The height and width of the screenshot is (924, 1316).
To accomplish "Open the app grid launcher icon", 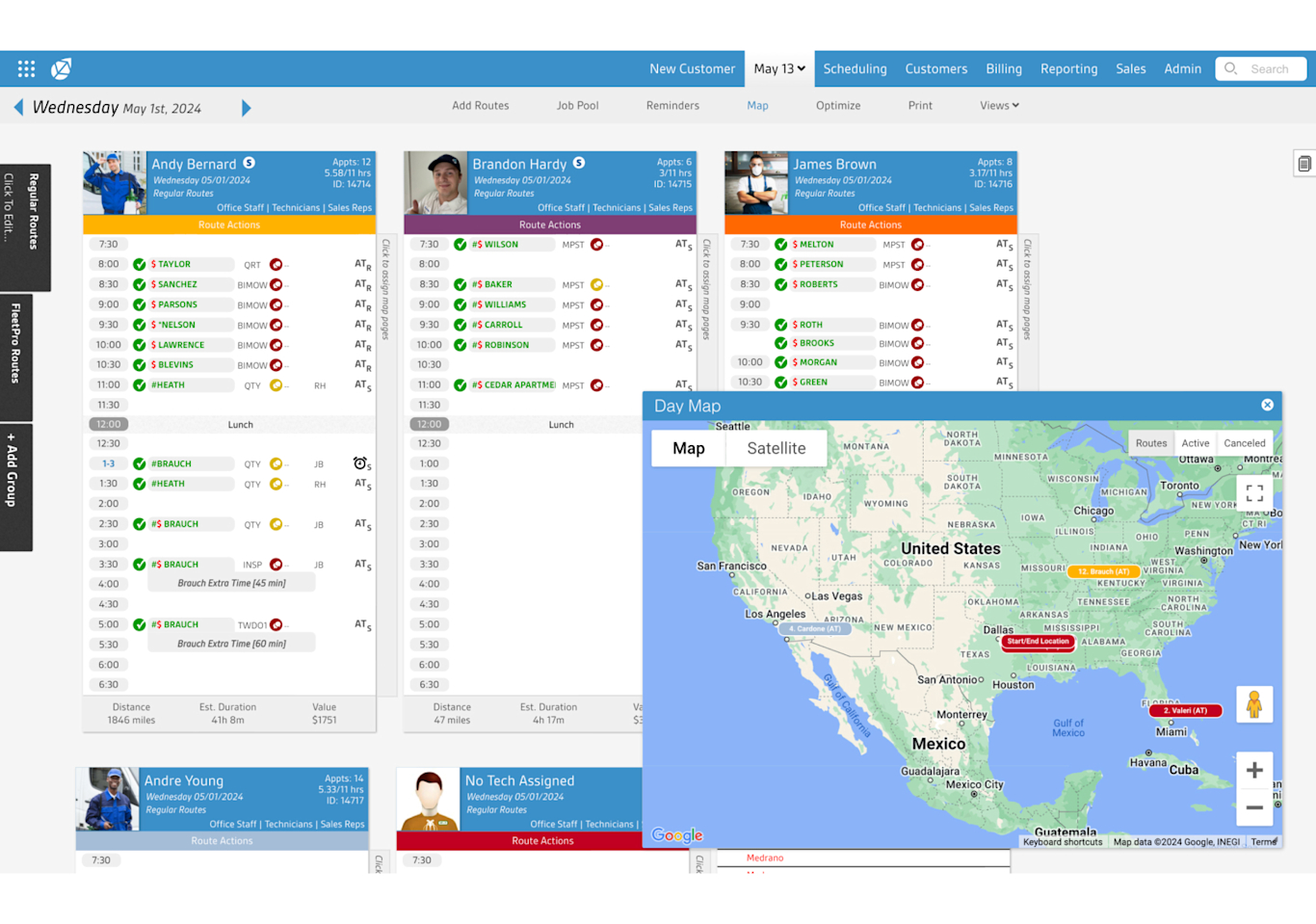I will click(x=26, y=68).
